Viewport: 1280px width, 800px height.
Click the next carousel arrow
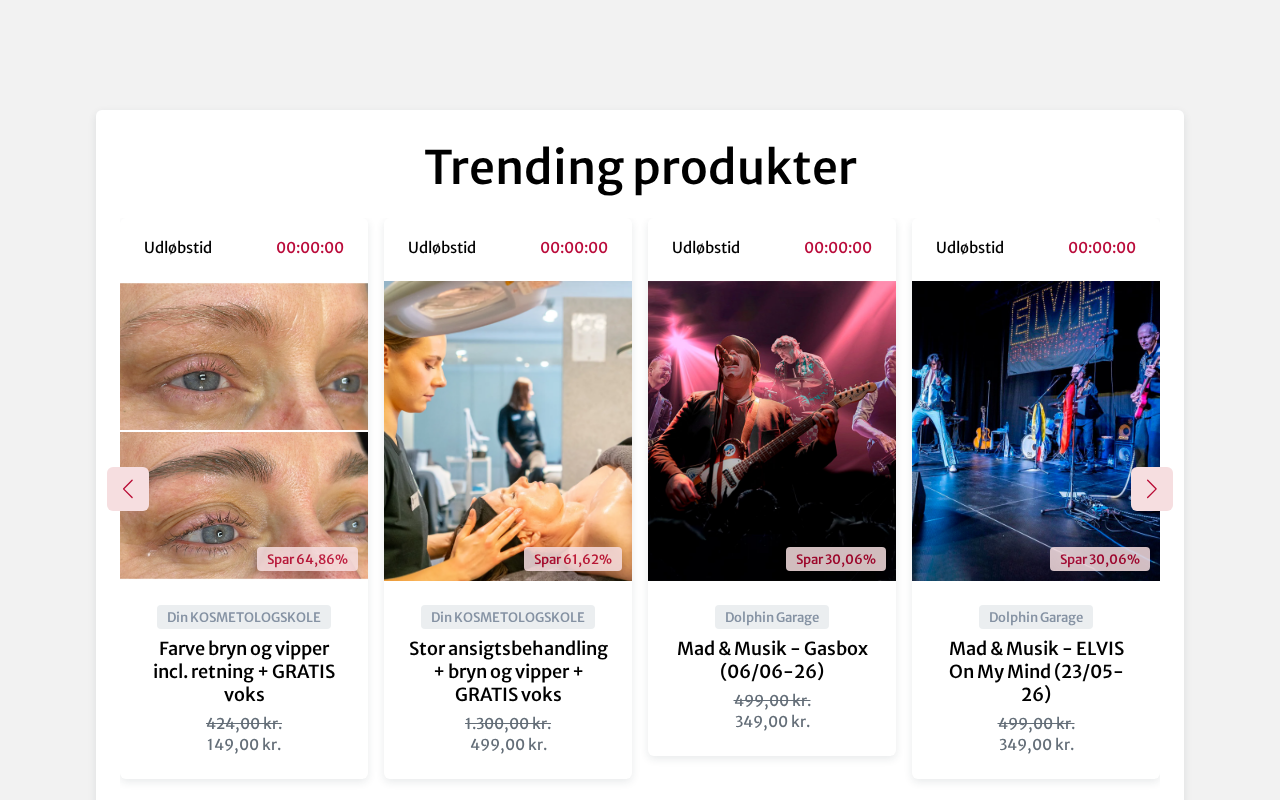(x=1152, y=489)
